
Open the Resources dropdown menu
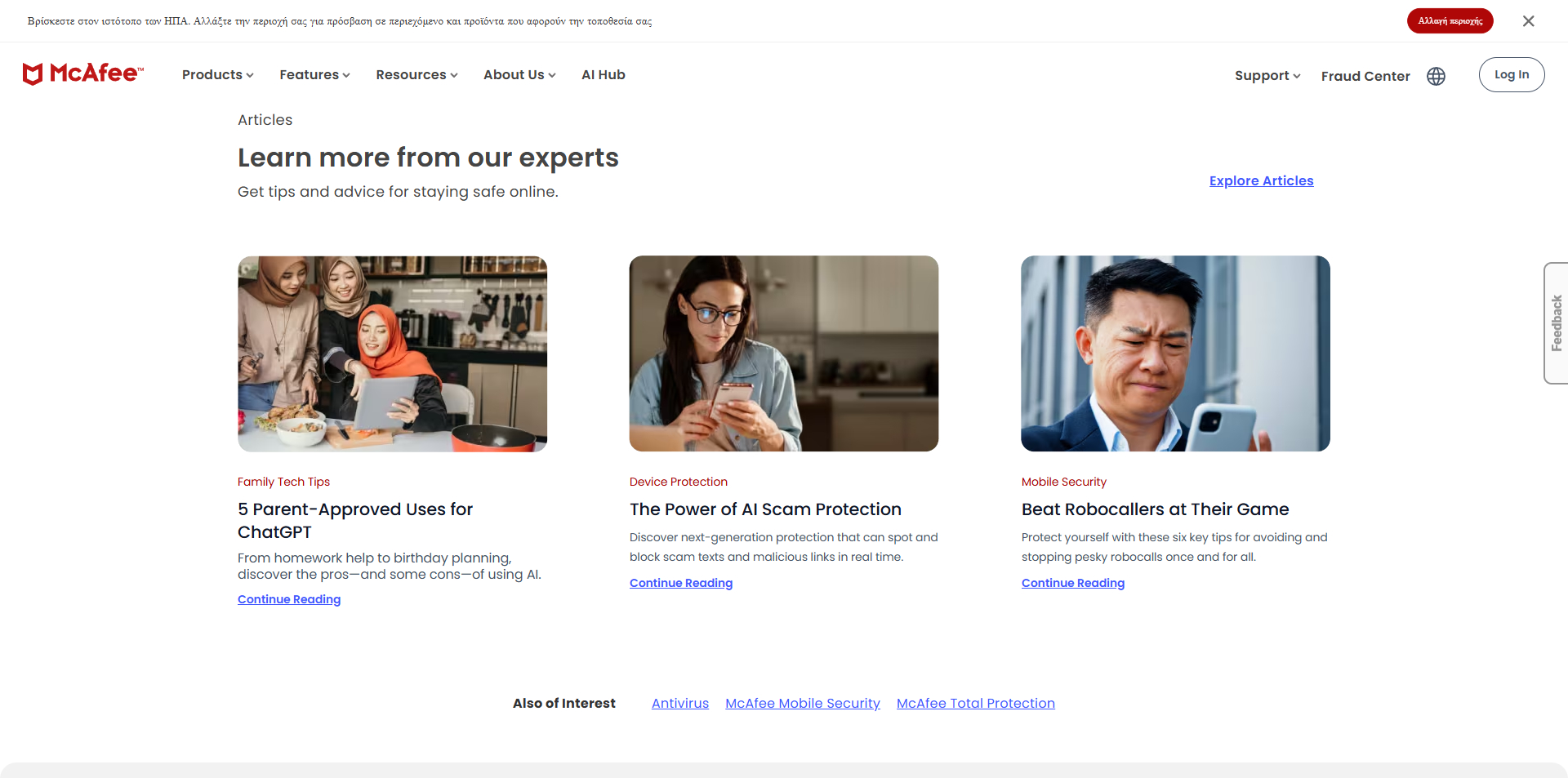416,75
